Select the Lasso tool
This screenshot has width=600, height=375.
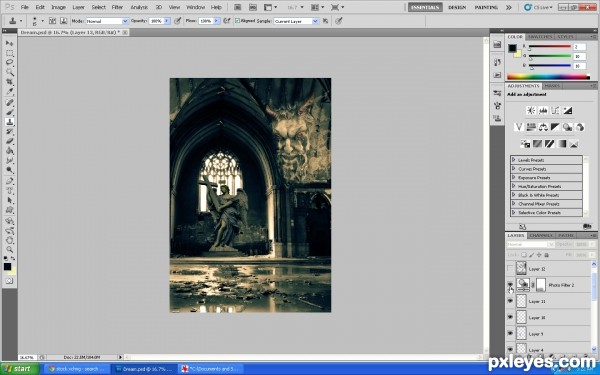point(10,63)
